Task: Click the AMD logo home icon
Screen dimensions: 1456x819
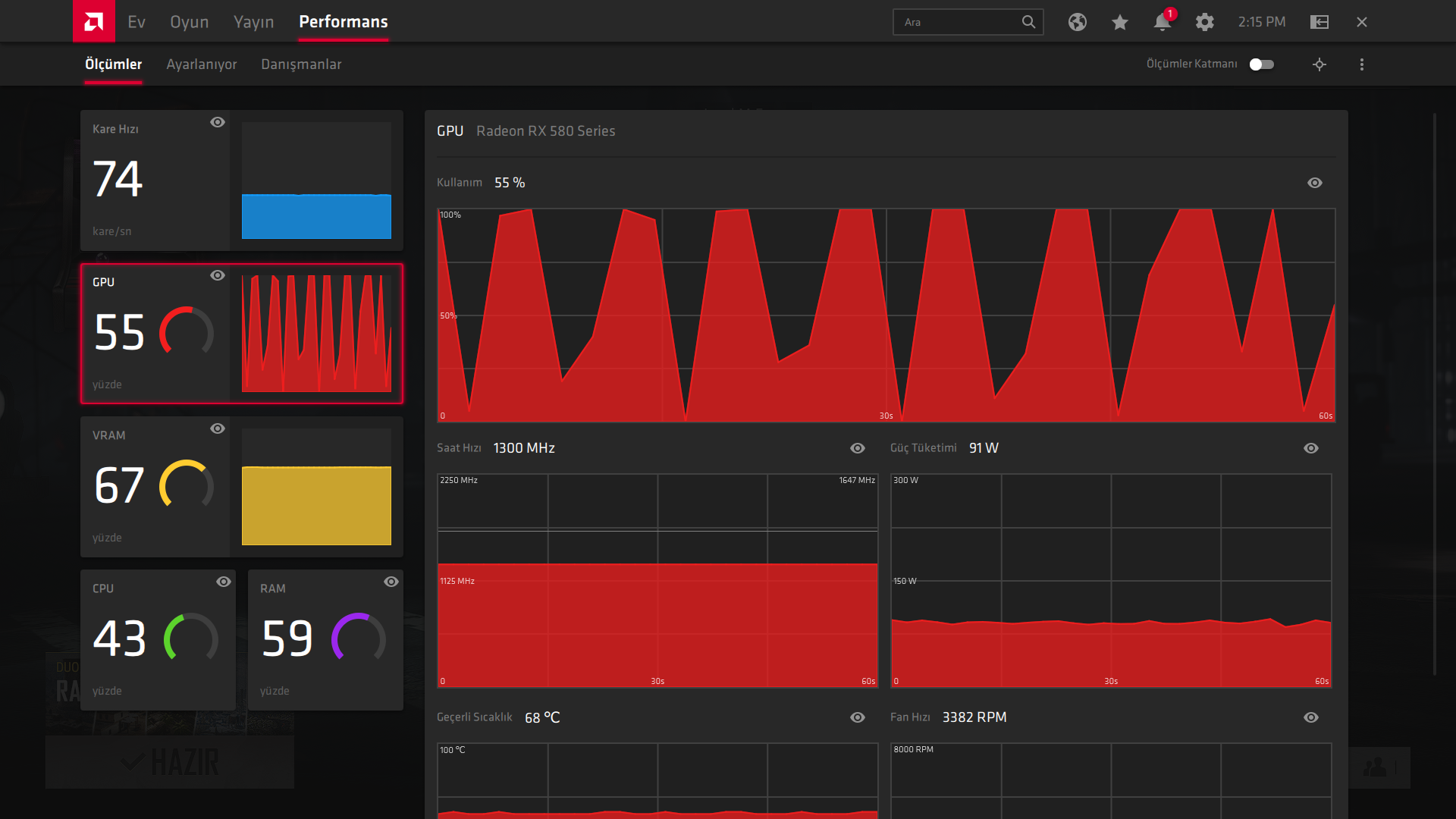Action: [x=93, y=21]
